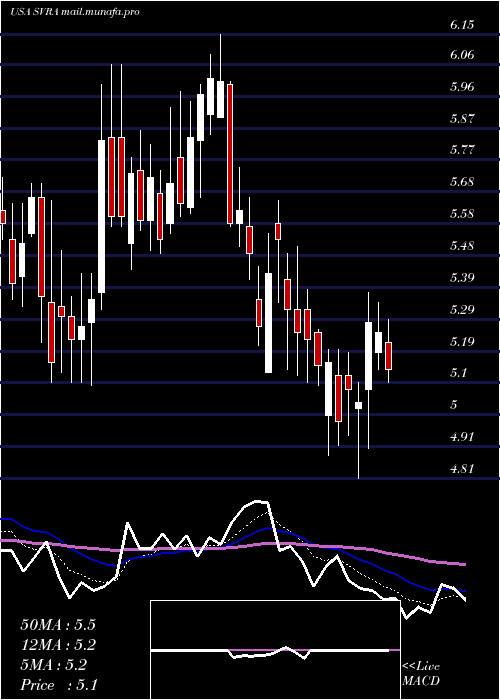Click the last red candlestick on the right
The width and height of the screenshot is (500, 700).
tap(388, 356)
